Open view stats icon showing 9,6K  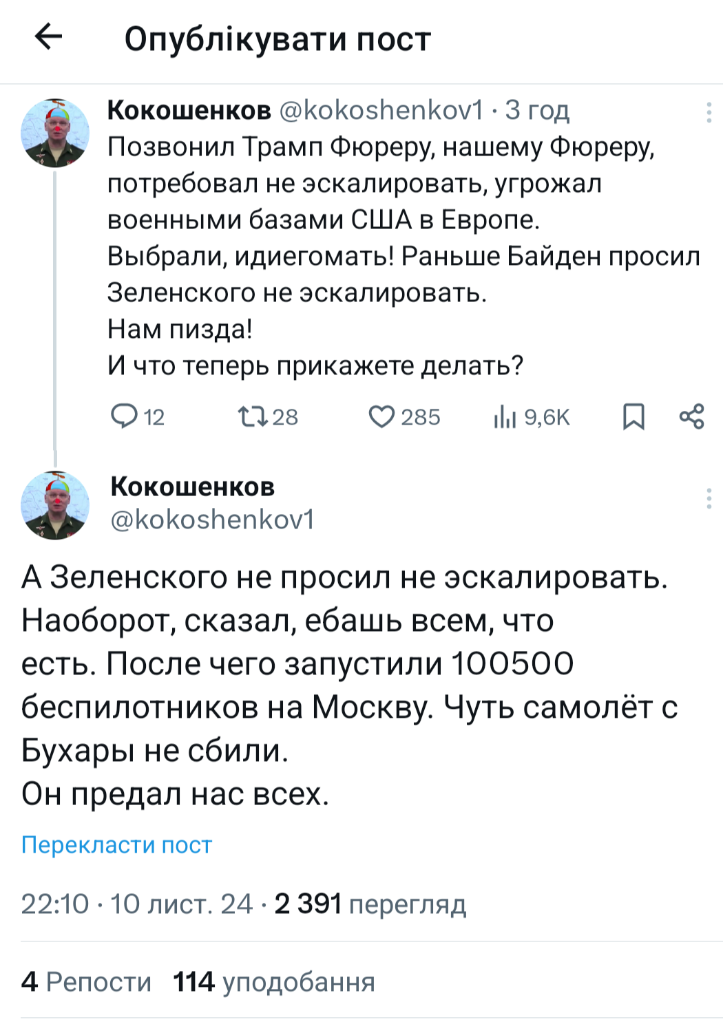(x=503, y=417)
